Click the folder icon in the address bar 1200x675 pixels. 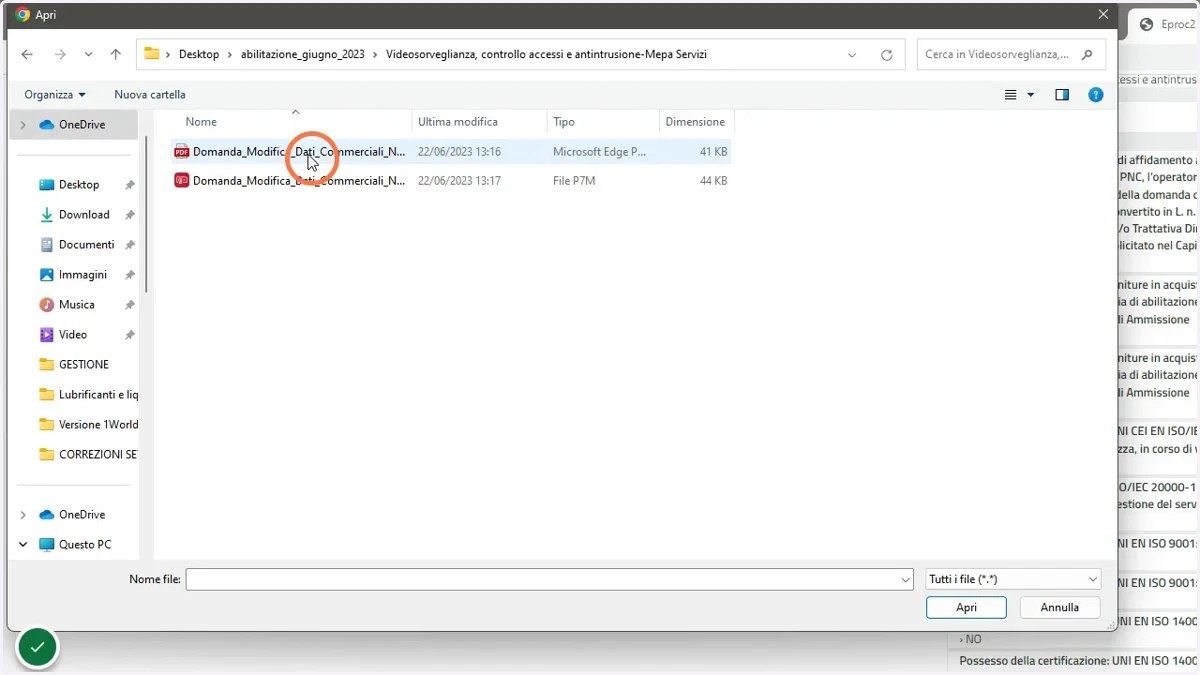click(x=152, y=54)
